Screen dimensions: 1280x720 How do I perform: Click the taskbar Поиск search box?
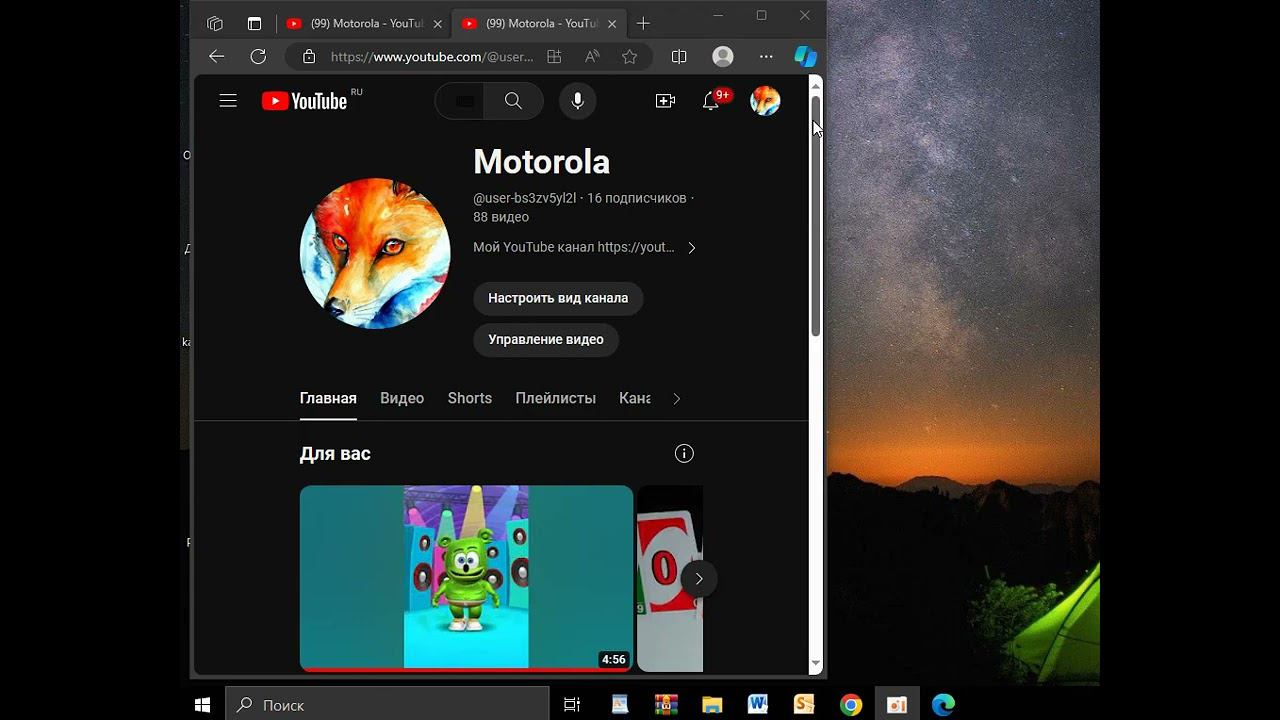pyautogui.click(x=387, y=705)
